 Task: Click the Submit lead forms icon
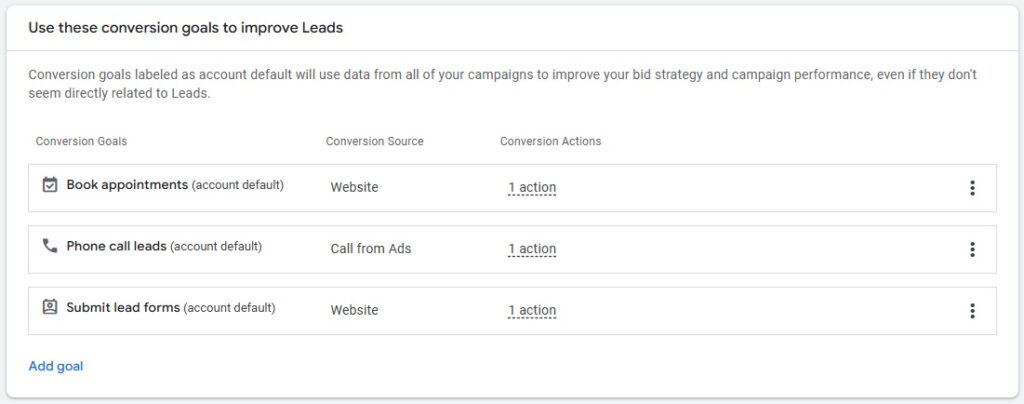pos(50,307)
